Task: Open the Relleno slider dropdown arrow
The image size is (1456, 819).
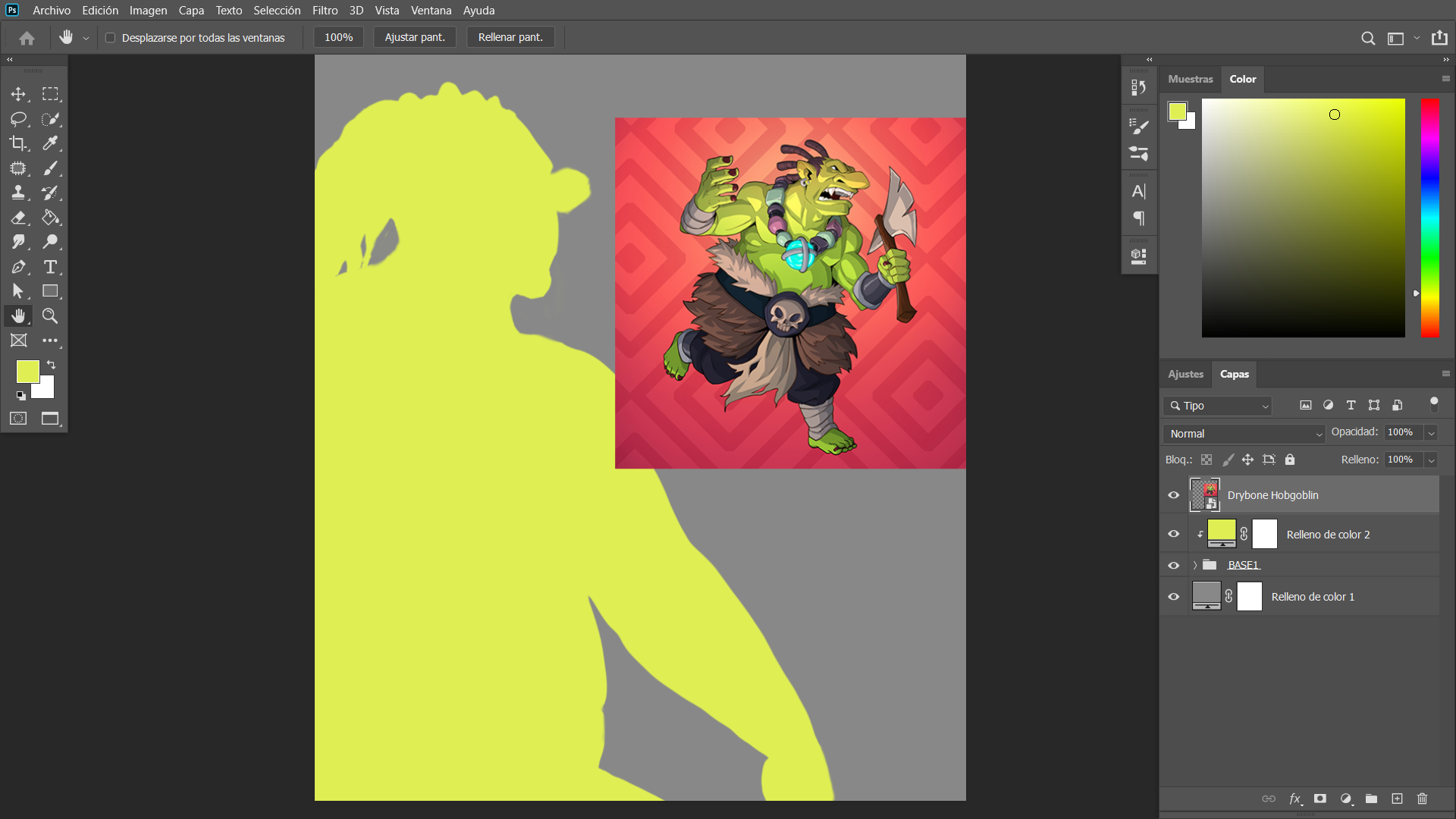Action: 1431,460
